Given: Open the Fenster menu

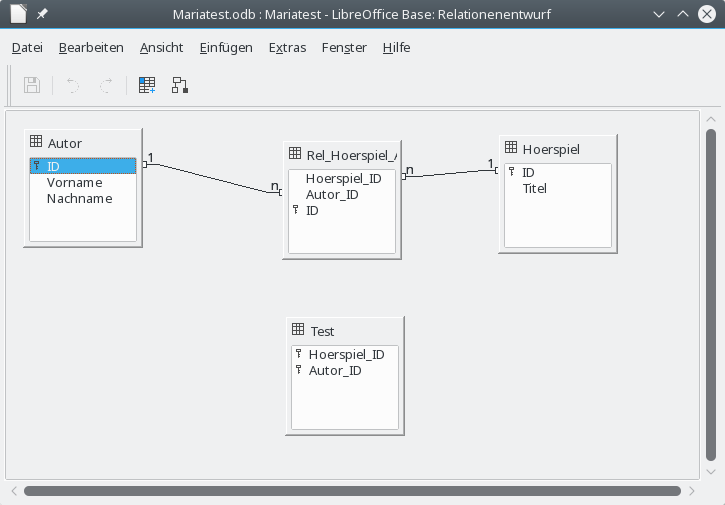Looking at the screenshot, I should 344,48.
